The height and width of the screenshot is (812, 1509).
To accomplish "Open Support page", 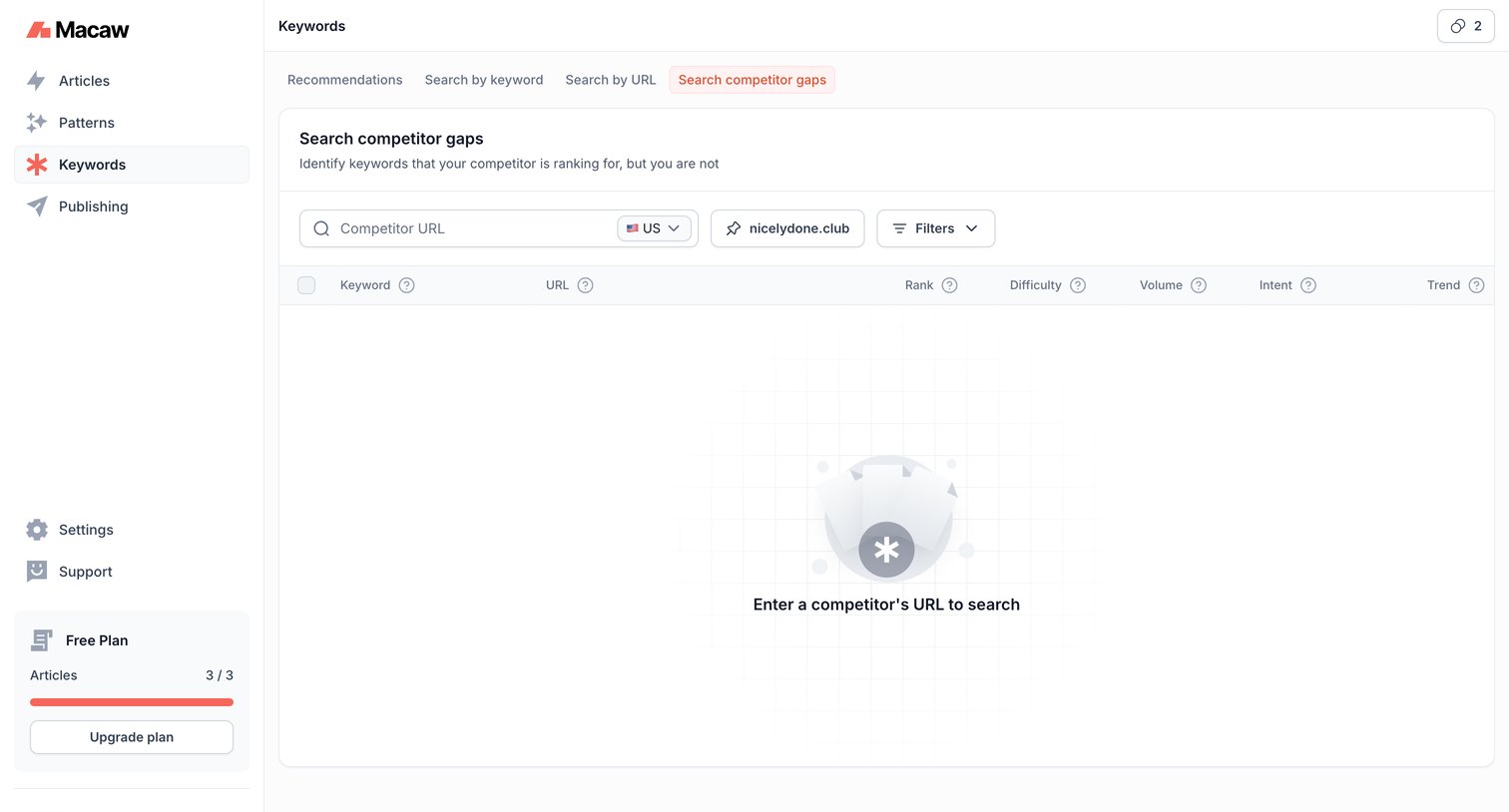I will pyautogui.click(x=132, y=572).
